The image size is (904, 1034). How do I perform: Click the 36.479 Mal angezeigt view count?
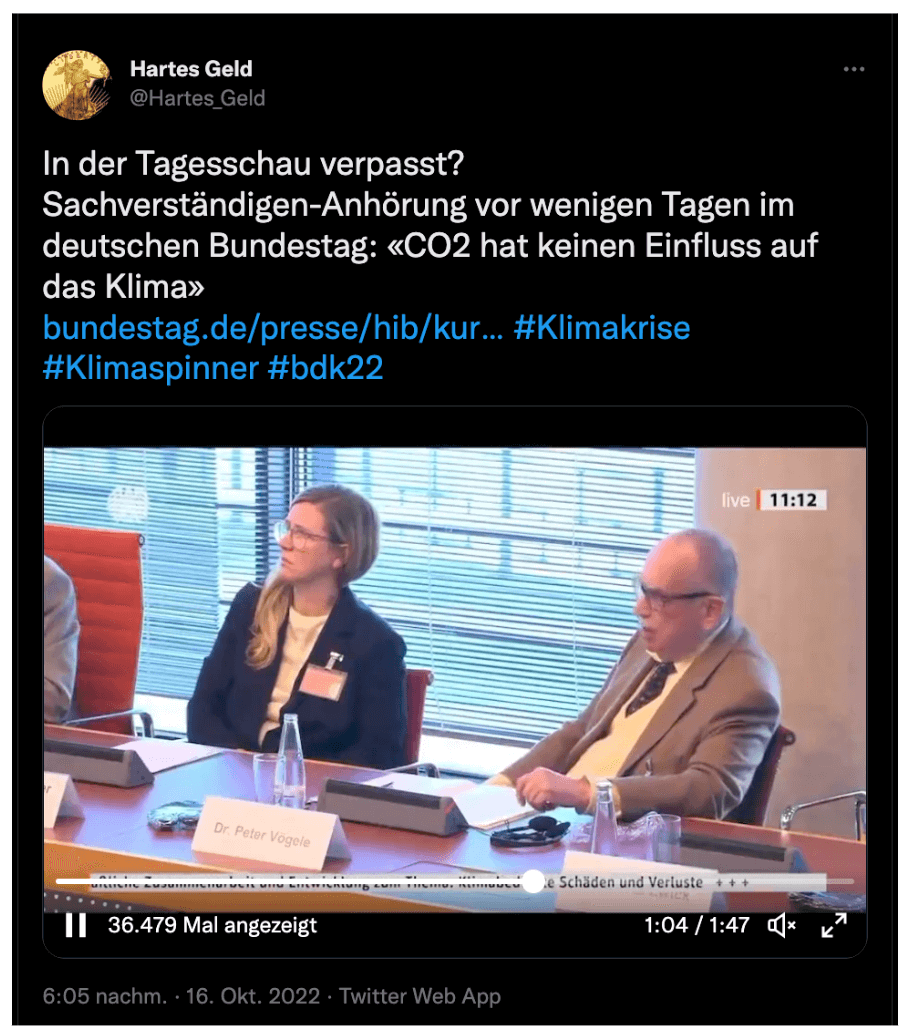tap(212, 925)
